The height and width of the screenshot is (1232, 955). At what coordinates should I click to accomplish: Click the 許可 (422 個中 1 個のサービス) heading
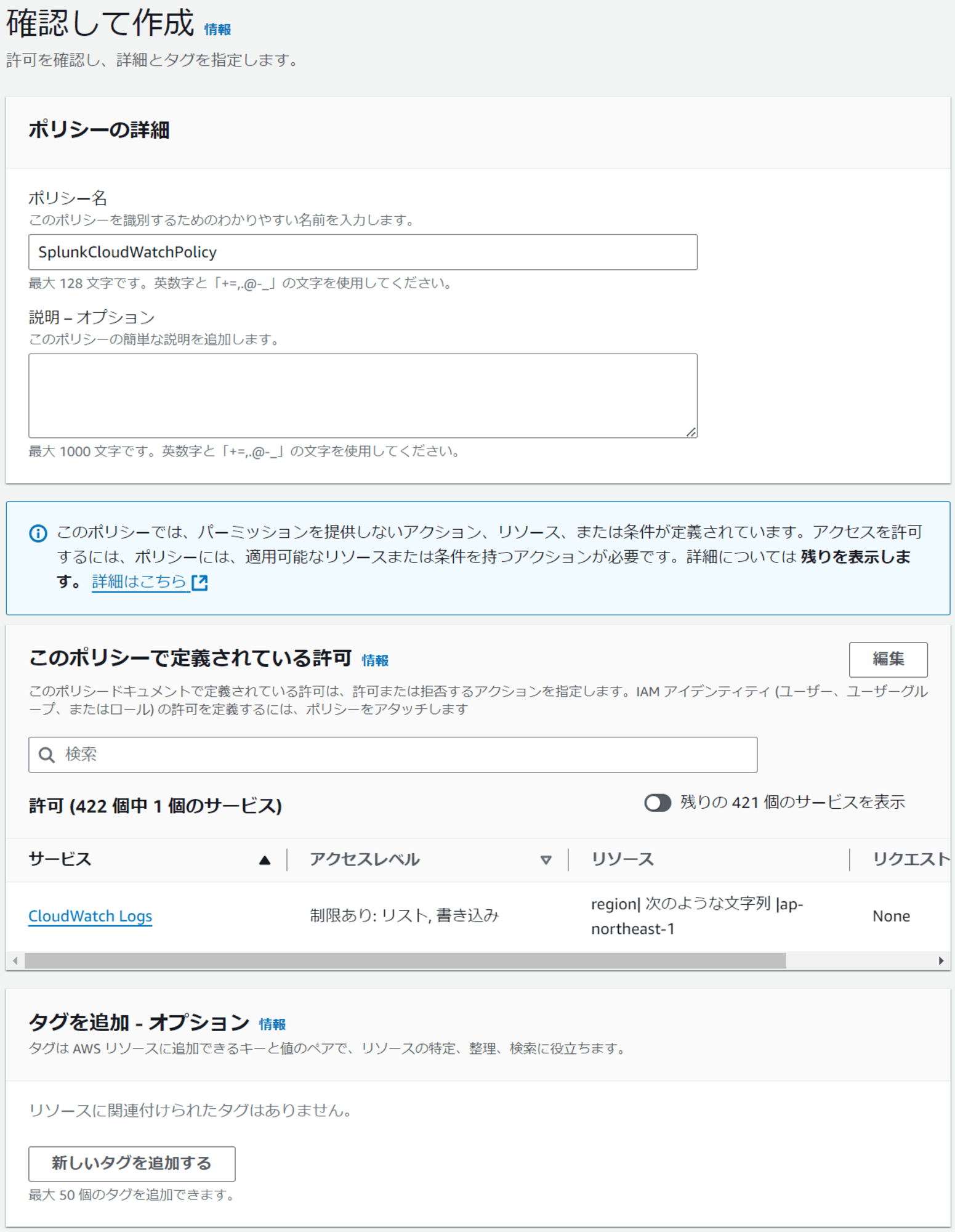[155, 806]
